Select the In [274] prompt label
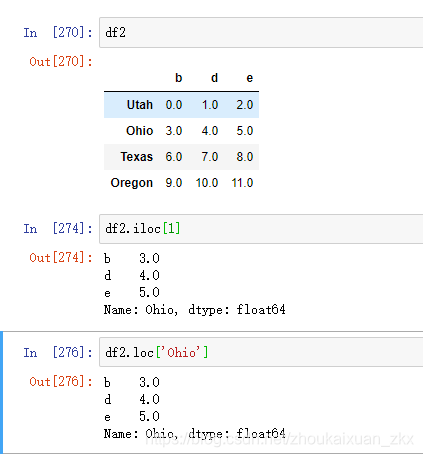This screenshot has width=423, height=457. coord(58,229)
